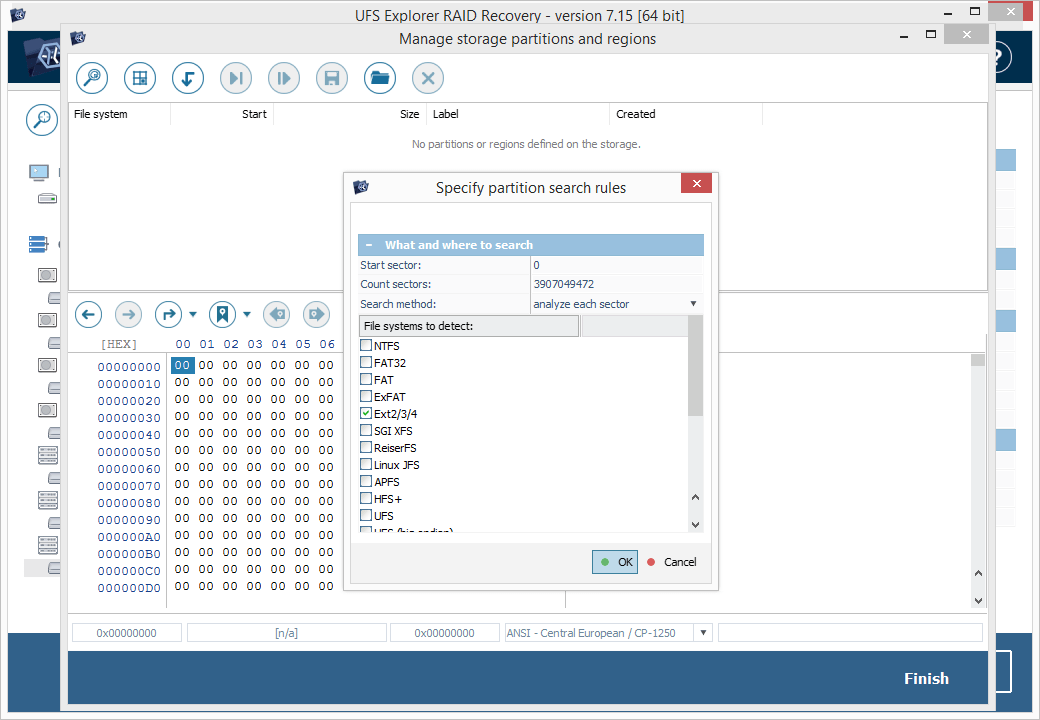Click the File system column header
Image resolution: width=1040 pixels, height=720 pixels.
[119, 114]
